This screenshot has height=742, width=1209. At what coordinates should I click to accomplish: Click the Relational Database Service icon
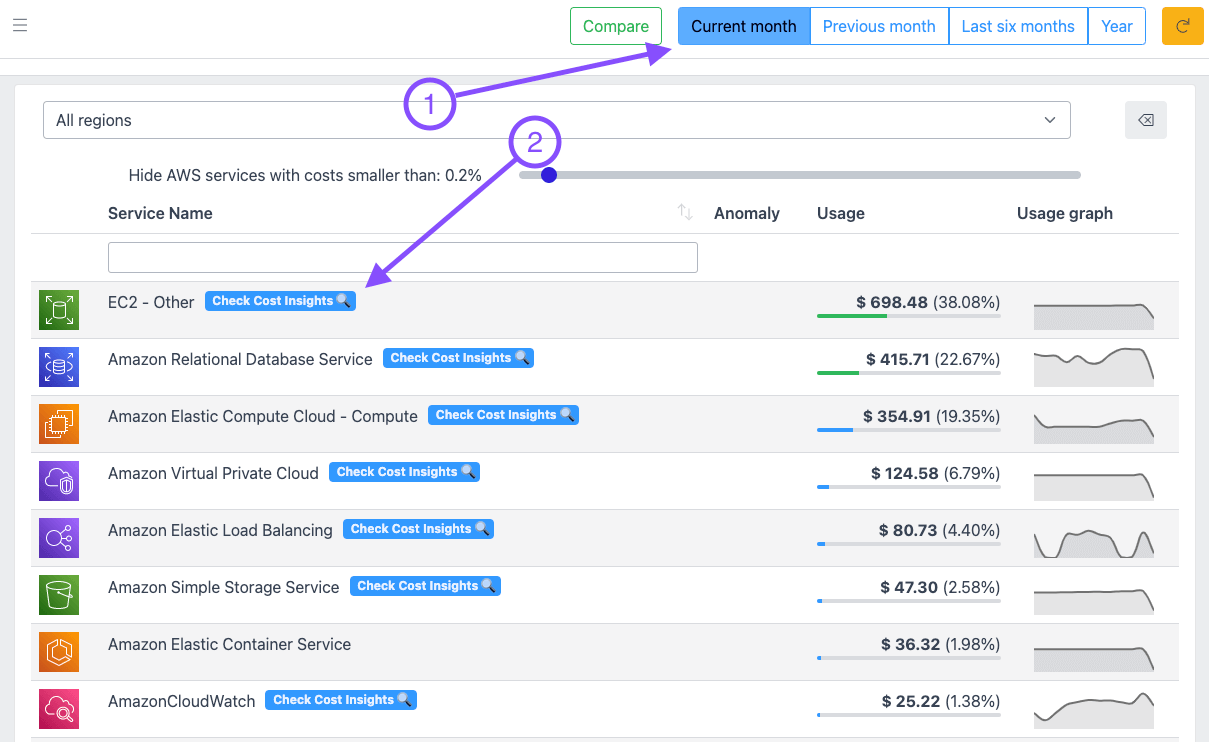pyautogui.click(x=59, y=367)
